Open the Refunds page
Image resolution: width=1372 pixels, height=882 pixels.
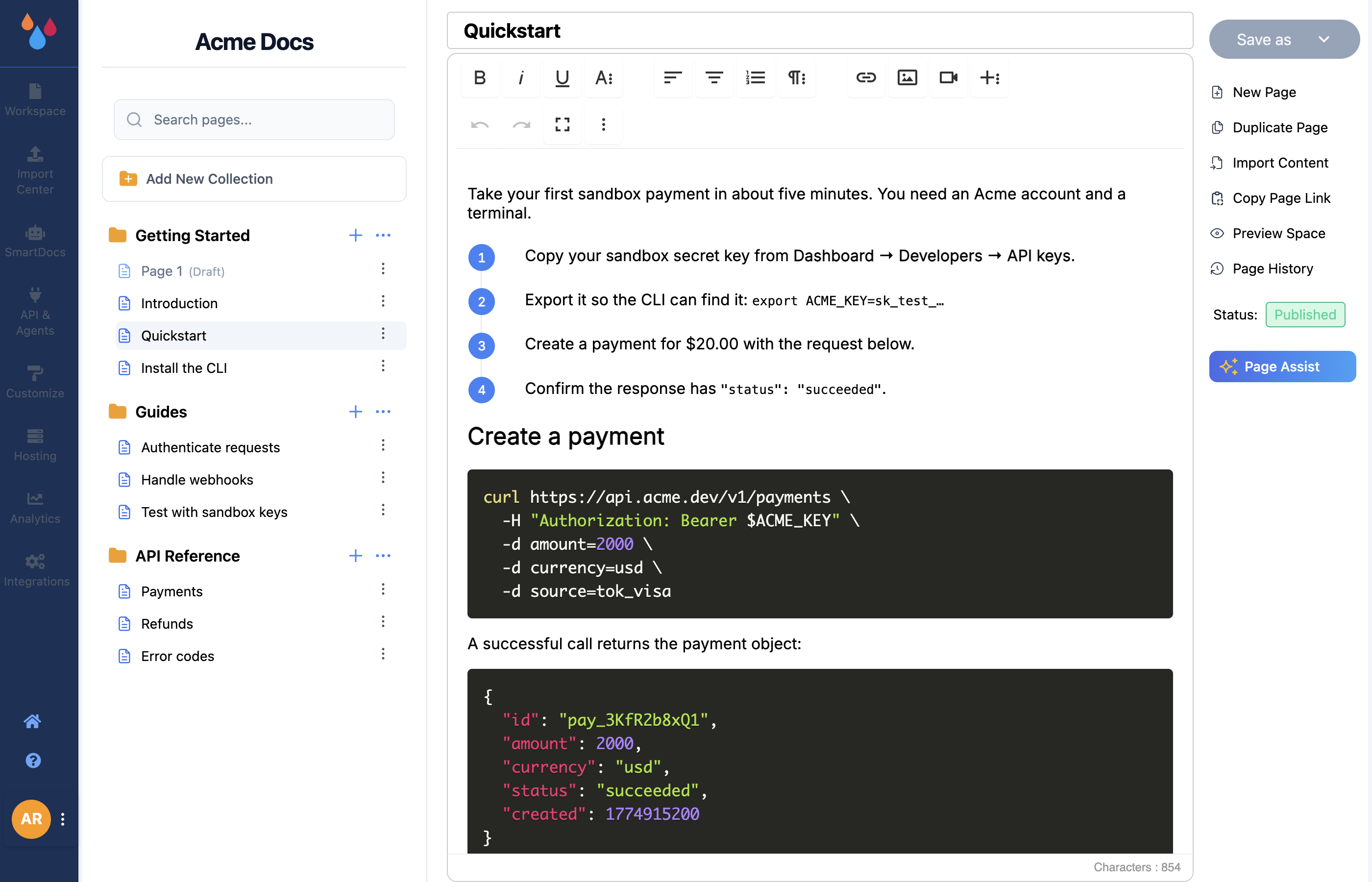tap(167, 624)
